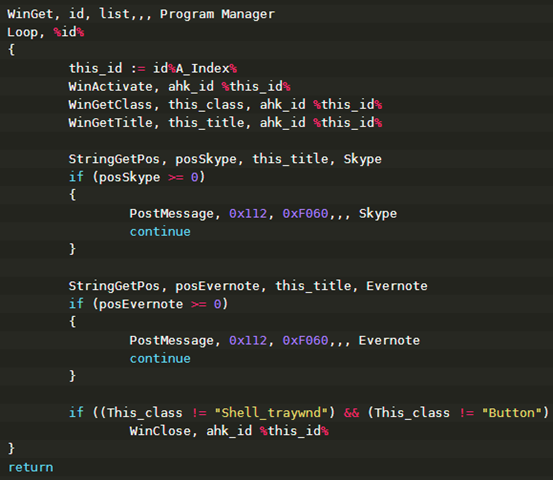The image size is (553, 480).
Task: Click the WinGet command on first line
Action: (x=30, y=14)
